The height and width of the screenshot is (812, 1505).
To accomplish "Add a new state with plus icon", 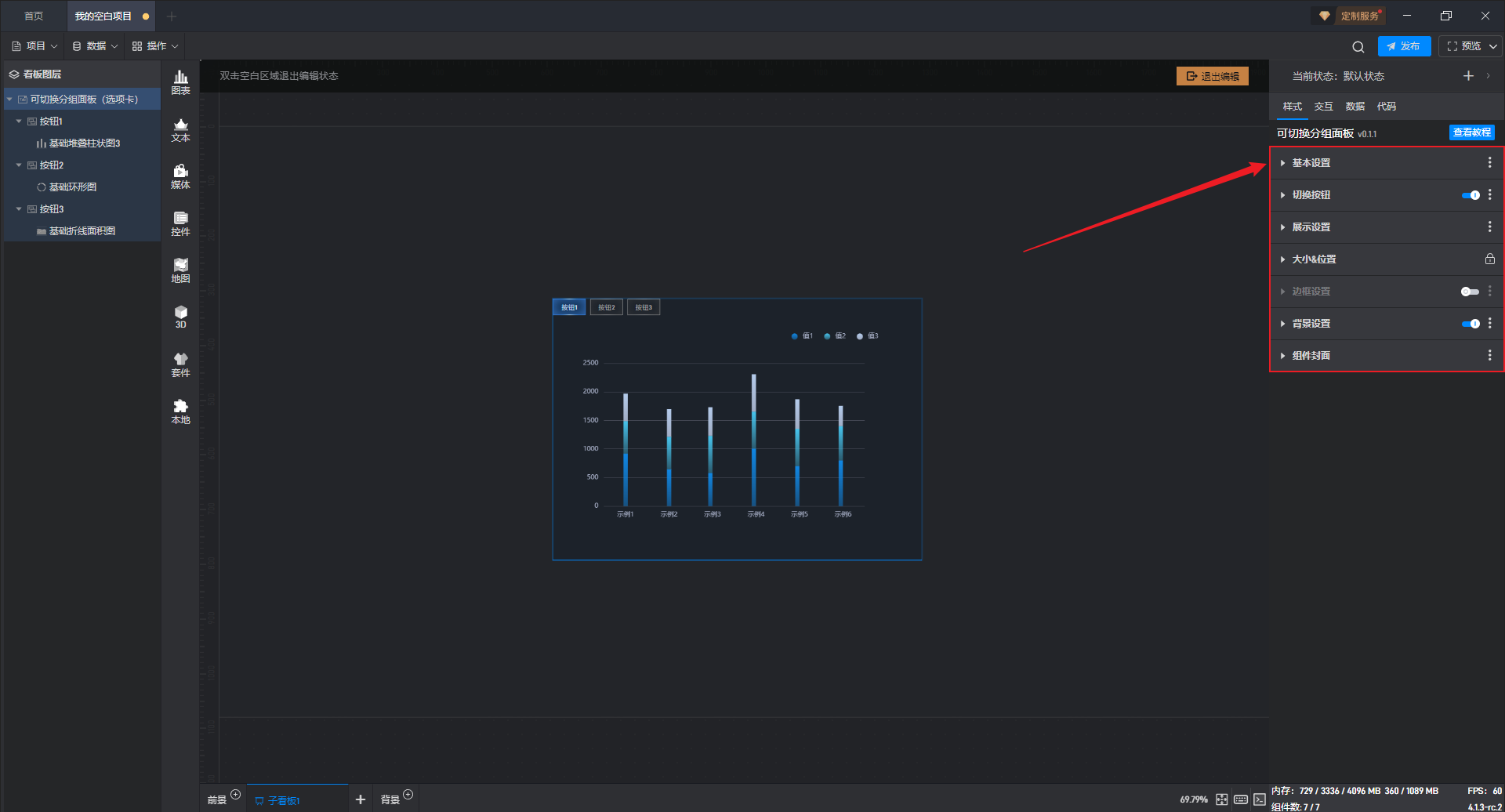I will click(x=1468, y=76).
